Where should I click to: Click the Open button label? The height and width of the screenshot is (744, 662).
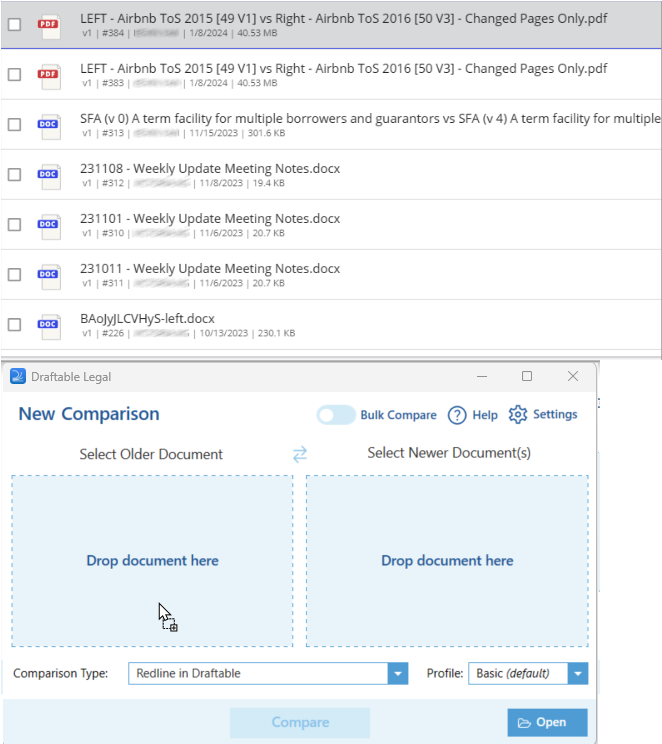pos(551,722)
